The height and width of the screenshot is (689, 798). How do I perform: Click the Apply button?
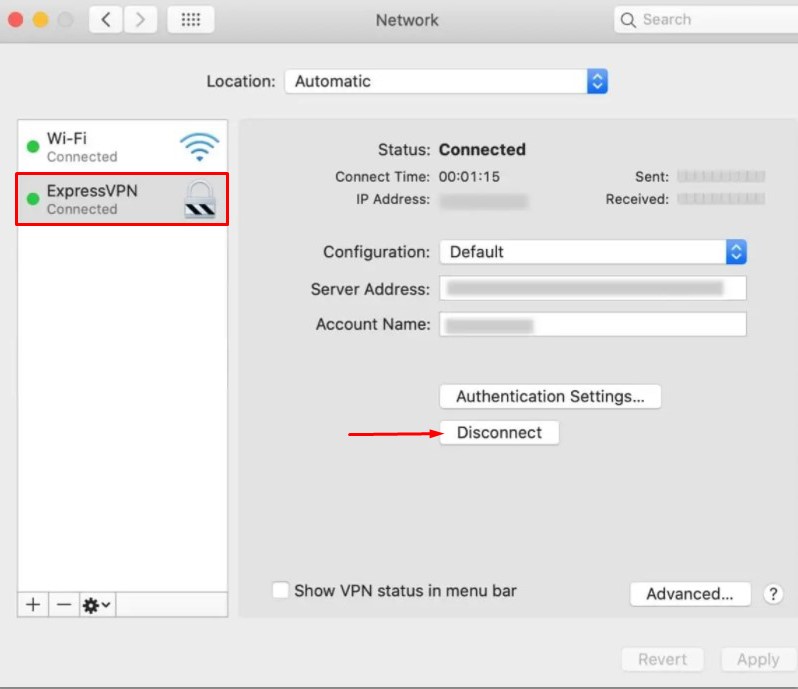click(x=758, y=659)
